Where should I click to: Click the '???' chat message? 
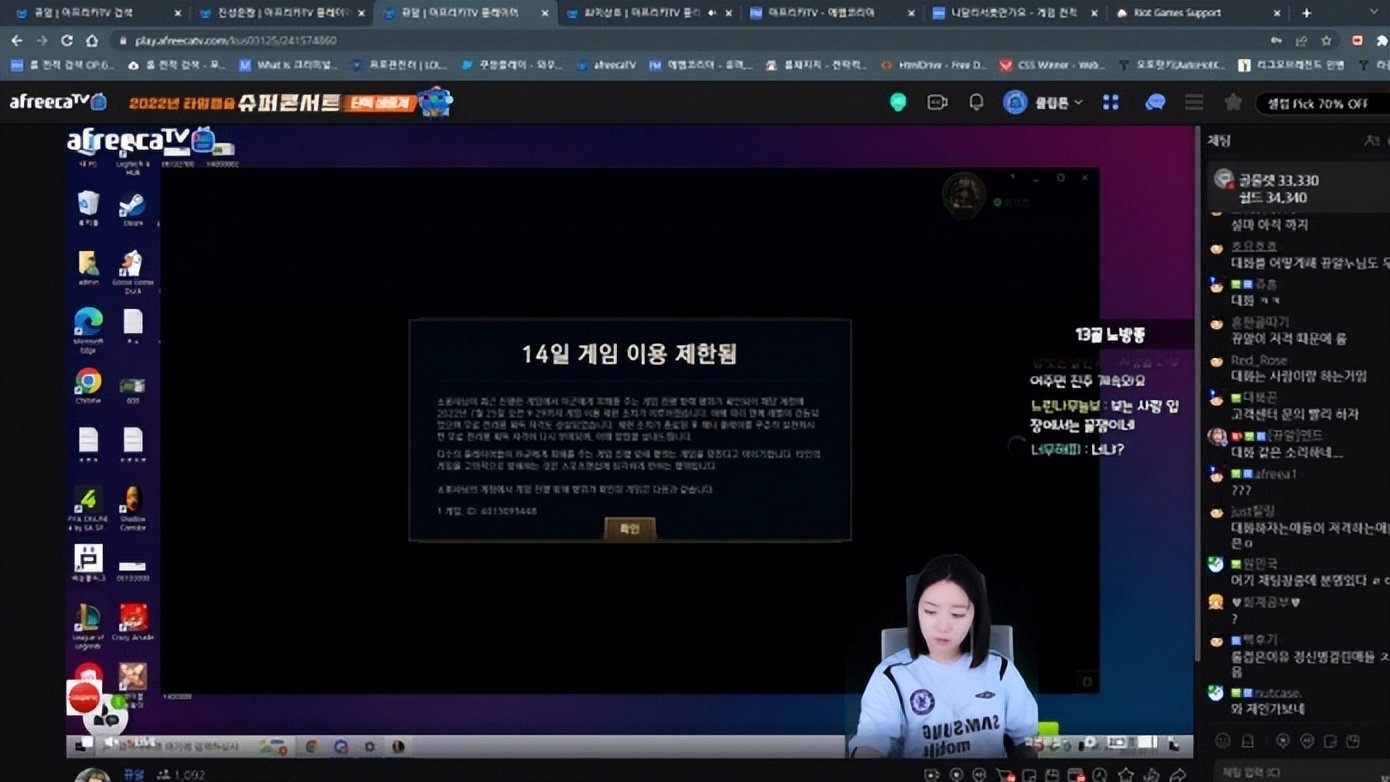point(1241,490)
